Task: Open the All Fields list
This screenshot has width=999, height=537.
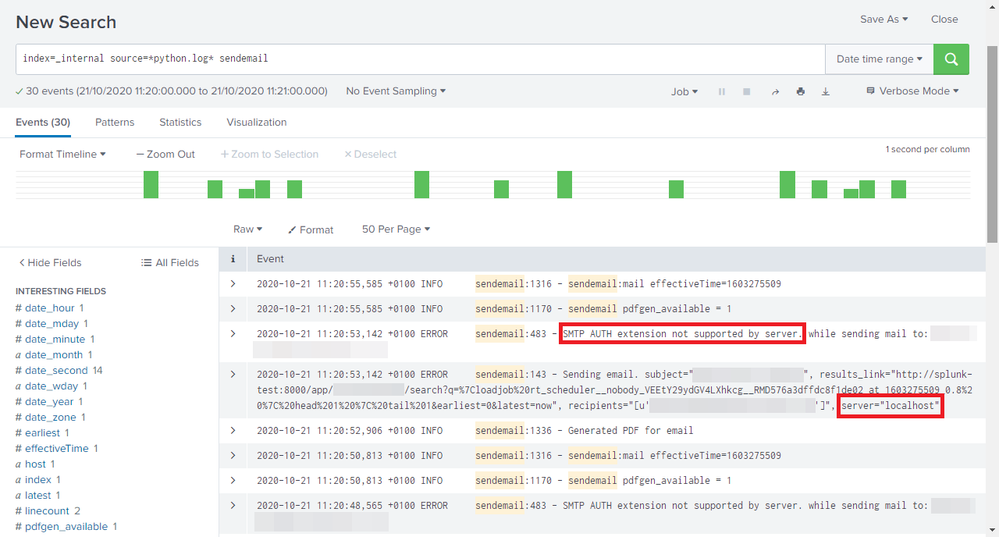Action: 170,262
